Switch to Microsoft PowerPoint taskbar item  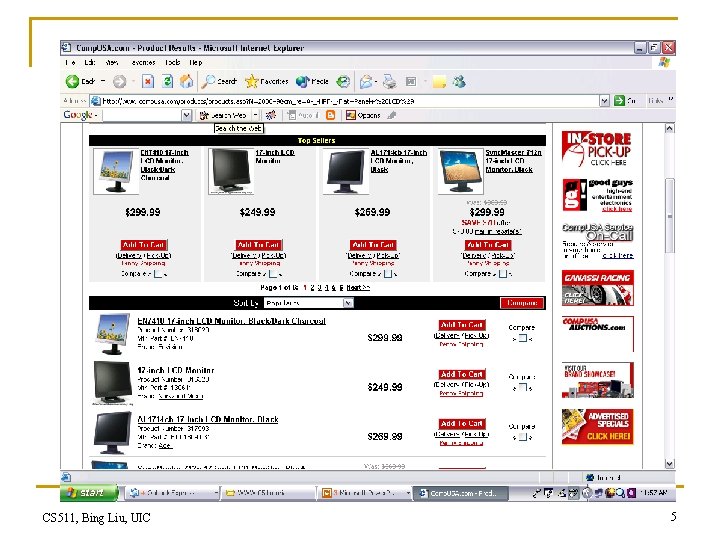coord(365,493)
